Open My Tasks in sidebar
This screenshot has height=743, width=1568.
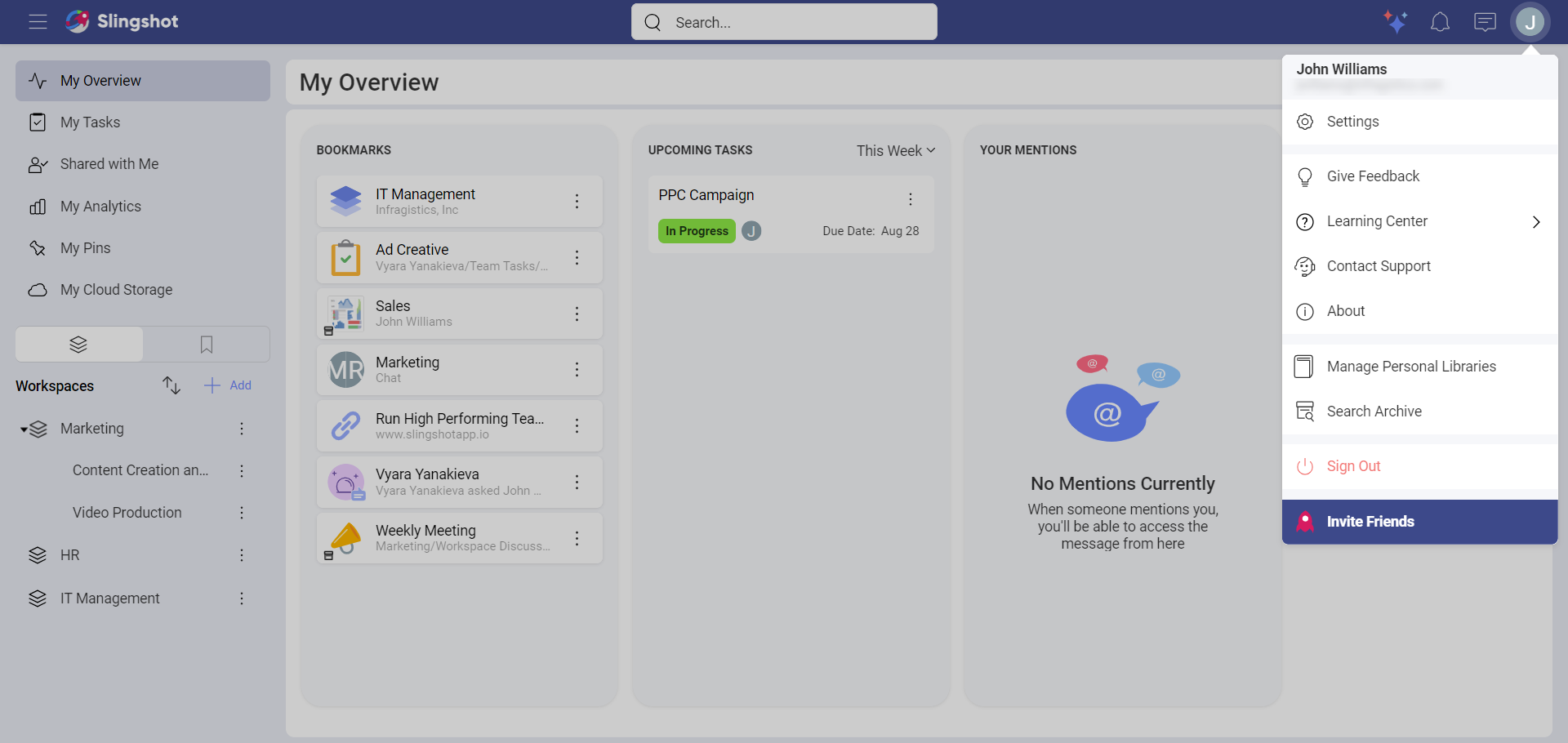click(x=143, y=122)
